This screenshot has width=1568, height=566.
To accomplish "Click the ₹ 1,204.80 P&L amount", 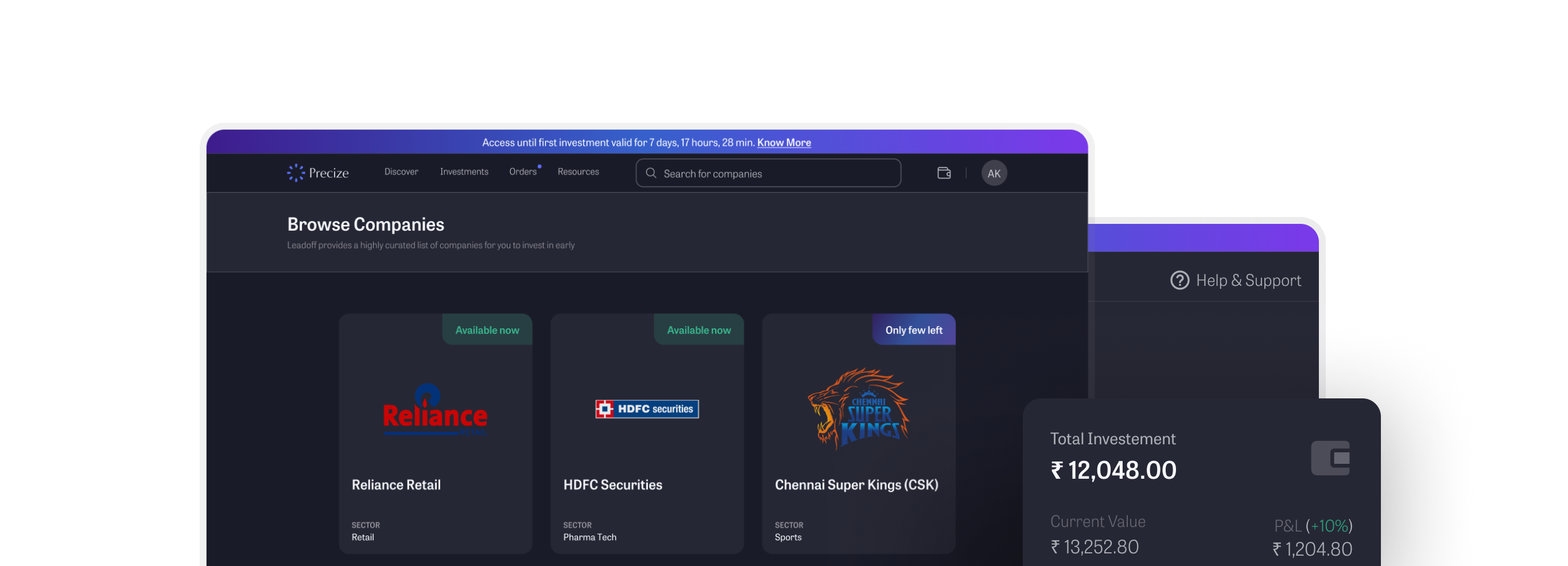I will (1312, 549).
